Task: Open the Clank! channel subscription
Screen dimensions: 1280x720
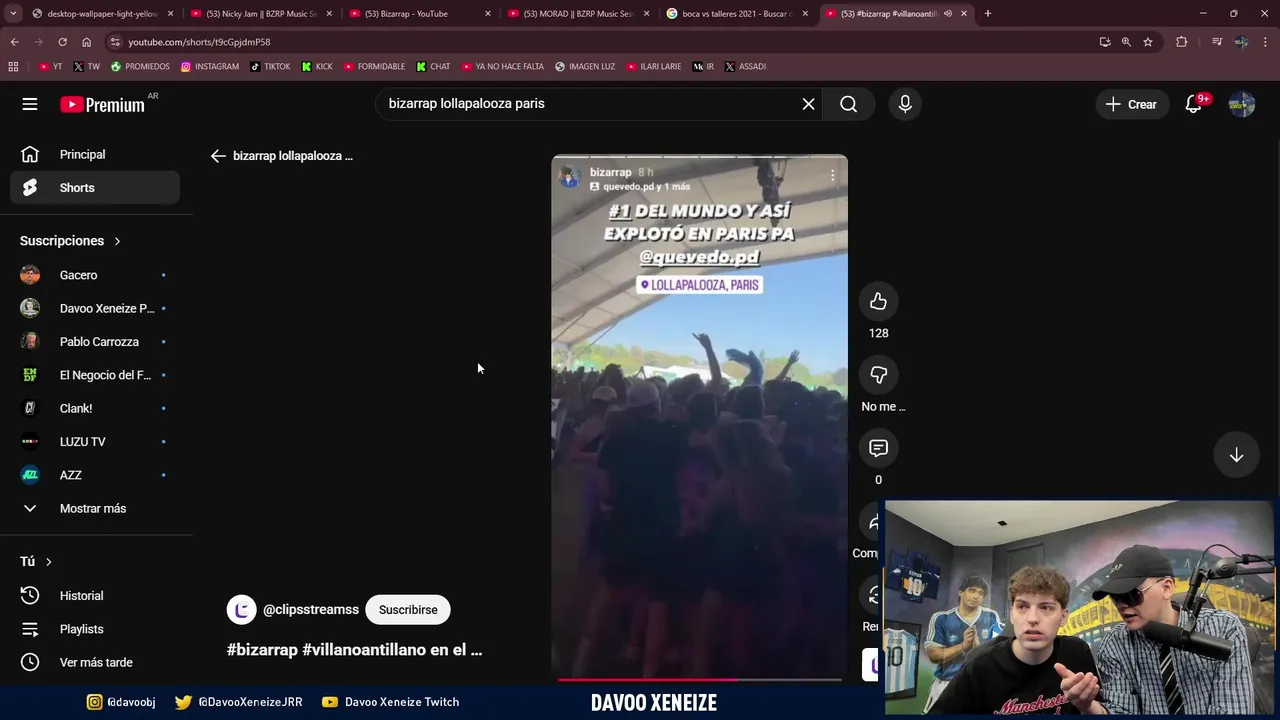Action: pyautogui.click(x=95, y=408)
